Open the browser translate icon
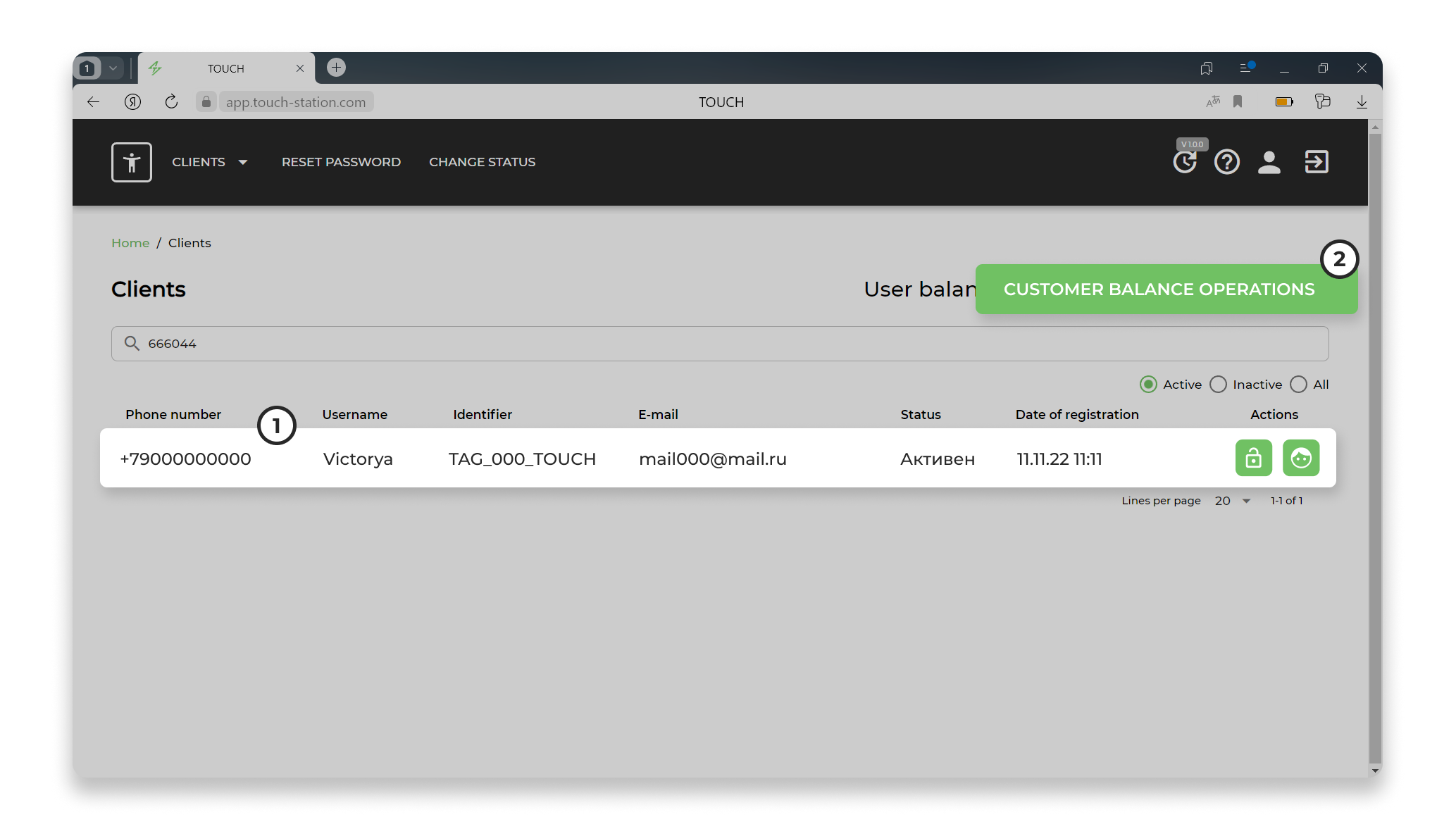Screen dimensions: 1456x829 pos(1213,102)
